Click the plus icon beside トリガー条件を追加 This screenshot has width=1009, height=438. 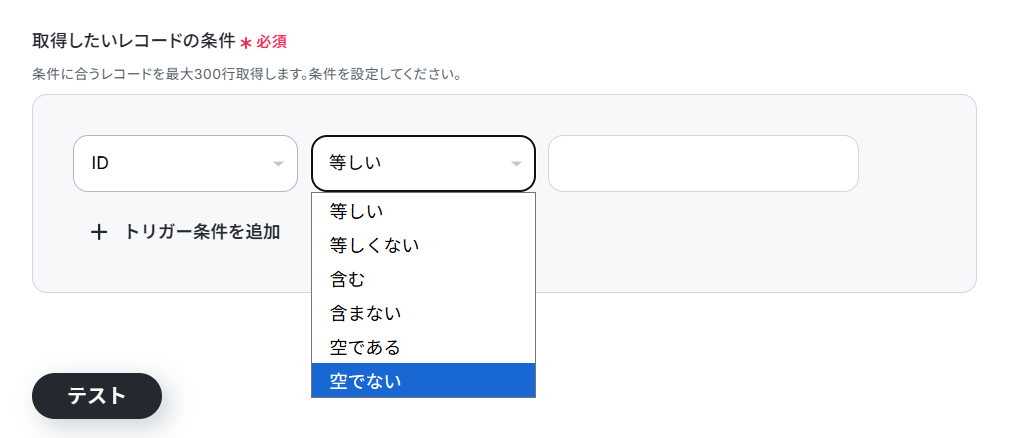[x=98, y=232]
